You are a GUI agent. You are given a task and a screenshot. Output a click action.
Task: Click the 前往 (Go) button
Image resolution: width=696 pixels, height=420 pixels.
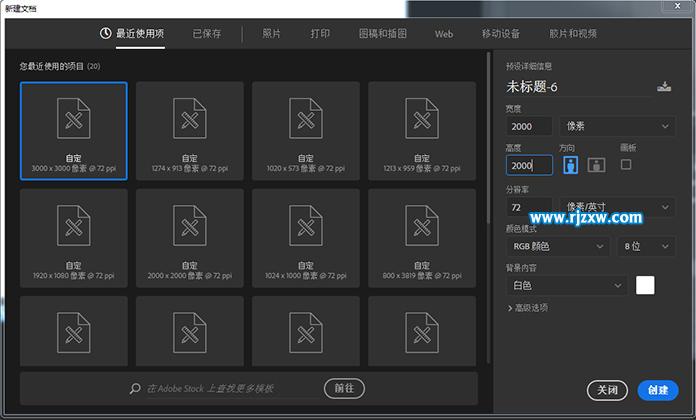[344, 388]
